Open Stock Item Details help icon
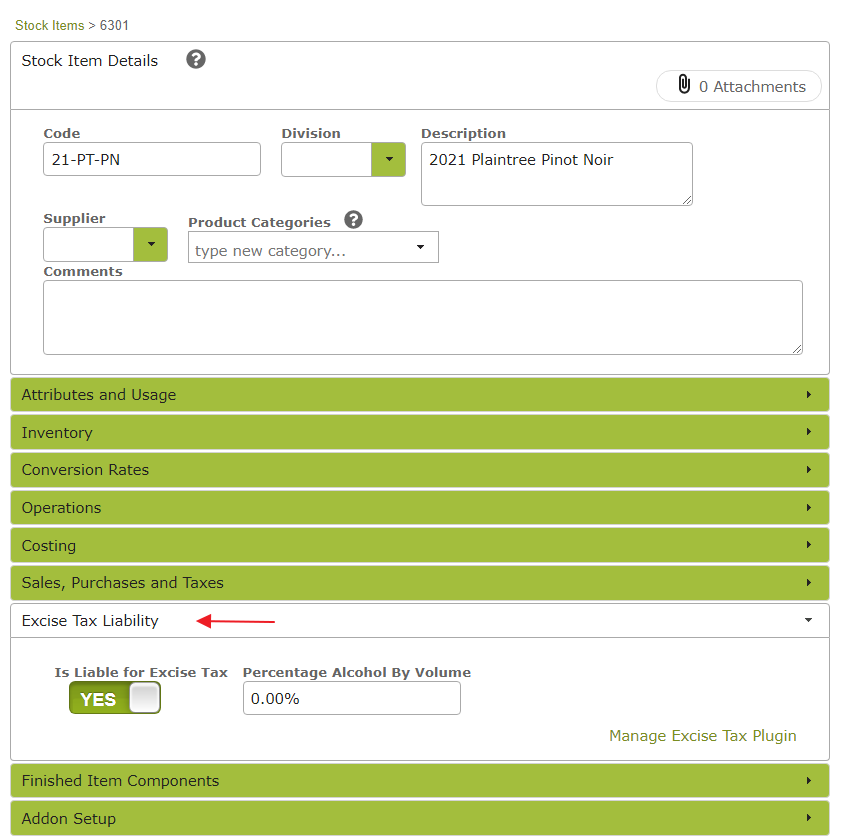The image size is (849, 839). 196,59
